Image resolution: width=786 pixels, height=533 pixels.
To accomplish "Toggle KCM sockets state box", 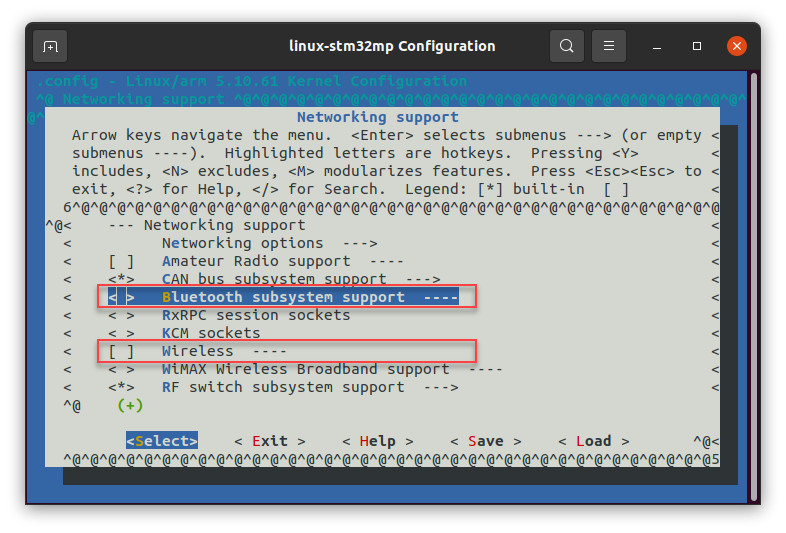I will [121, 333].
